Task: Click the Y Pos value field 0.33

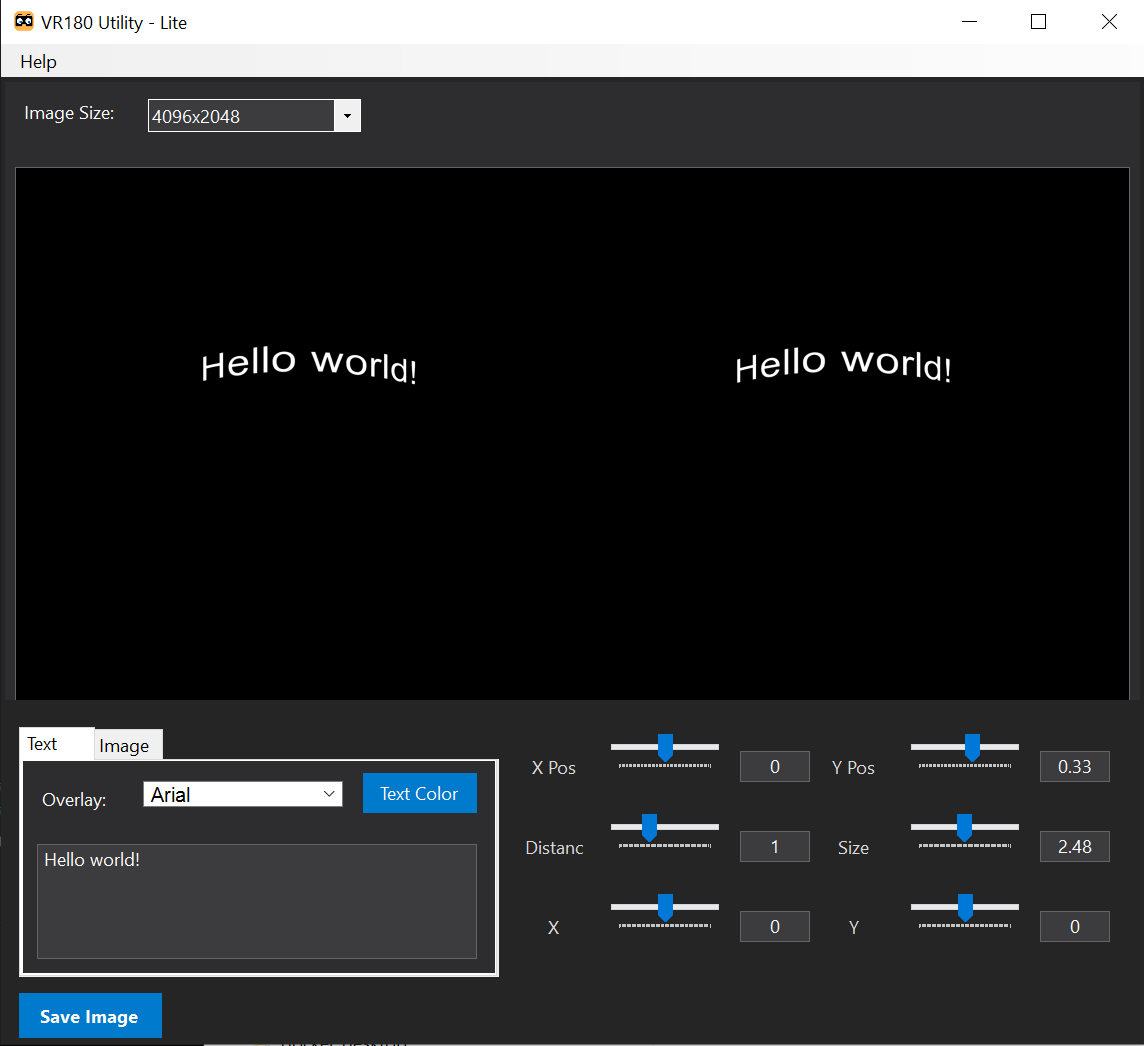Action: tap(1075, 767)
